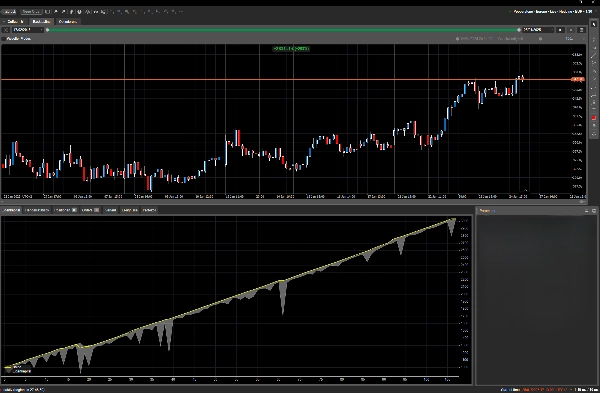Open the data source dropdown right of green bar
This screenshot has height=393, width=600.
tap(538, 30)
